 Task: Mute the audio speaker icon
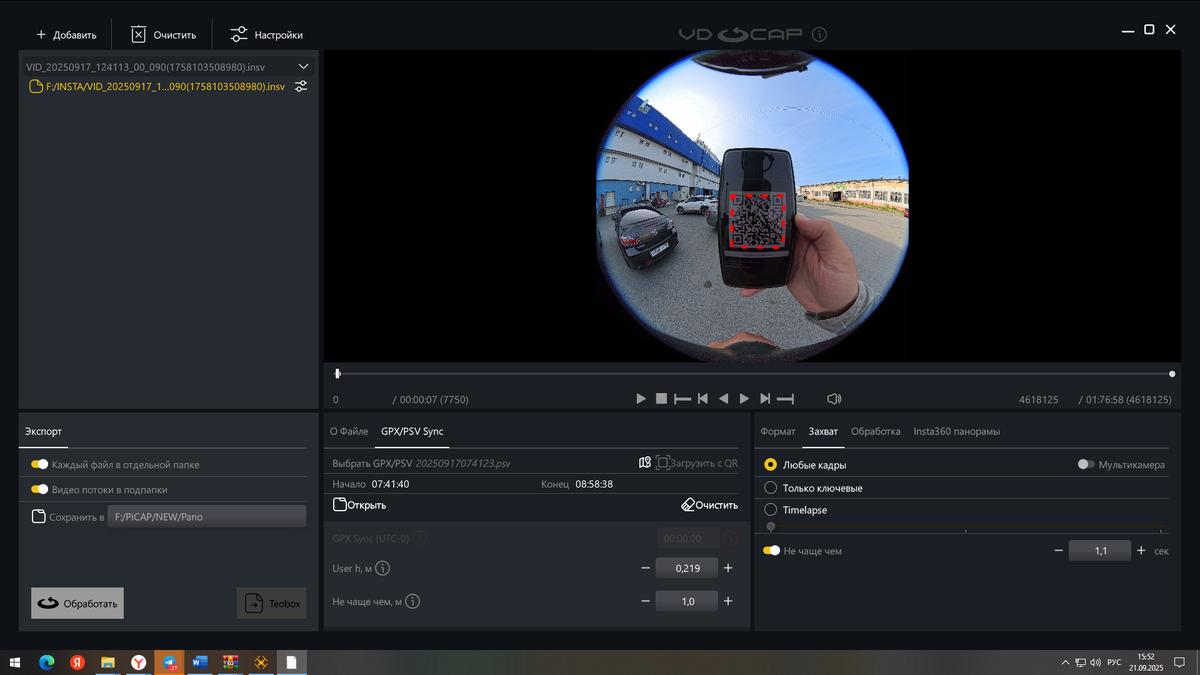click(834, 399)
